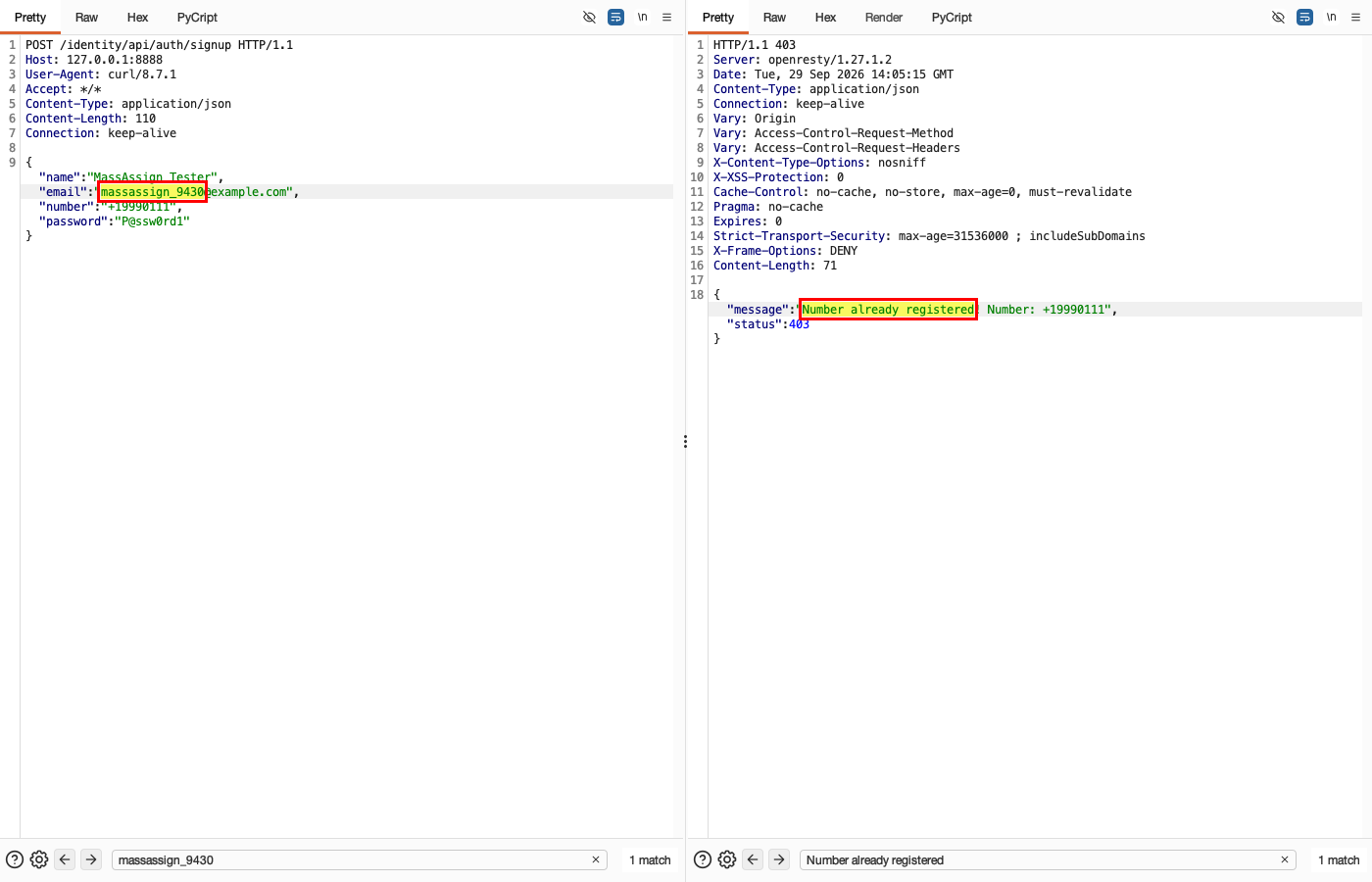Click the Cache-Control response header line
The image size is (1372, 882).
pyautogui.click(x=922, y=192)
